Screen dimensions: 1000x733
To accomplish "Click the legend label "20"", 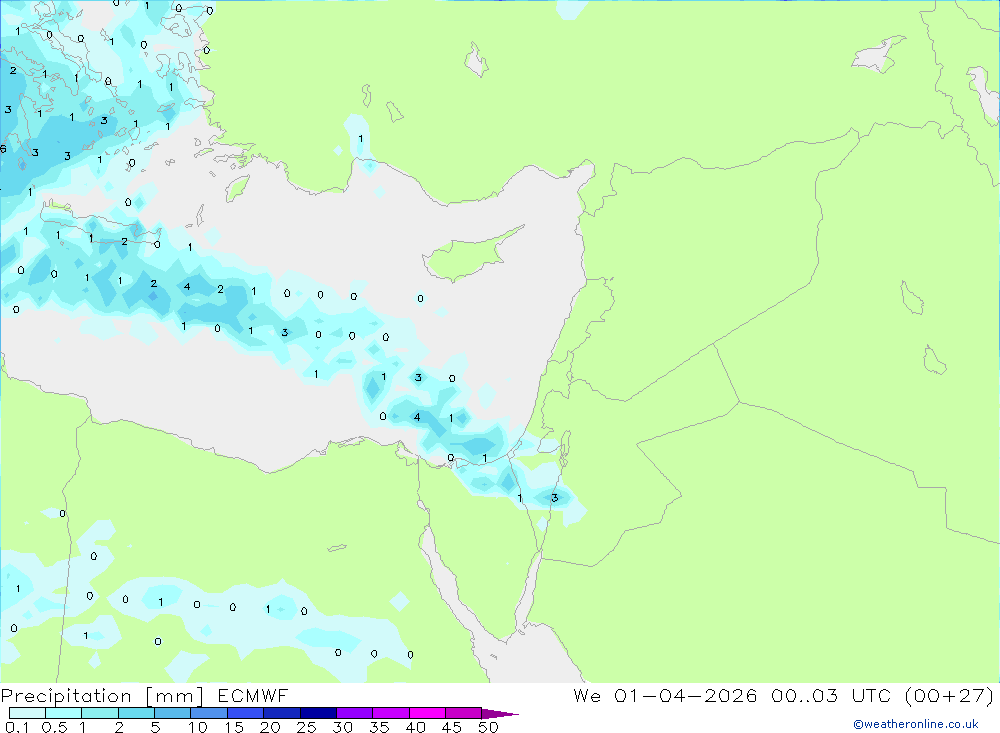I will (270, 727).
